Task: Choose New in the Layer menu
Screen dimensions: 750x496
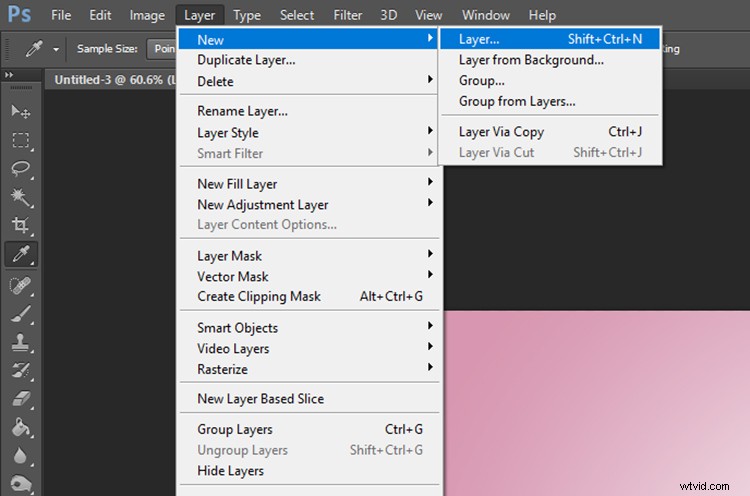Action: 308,39
